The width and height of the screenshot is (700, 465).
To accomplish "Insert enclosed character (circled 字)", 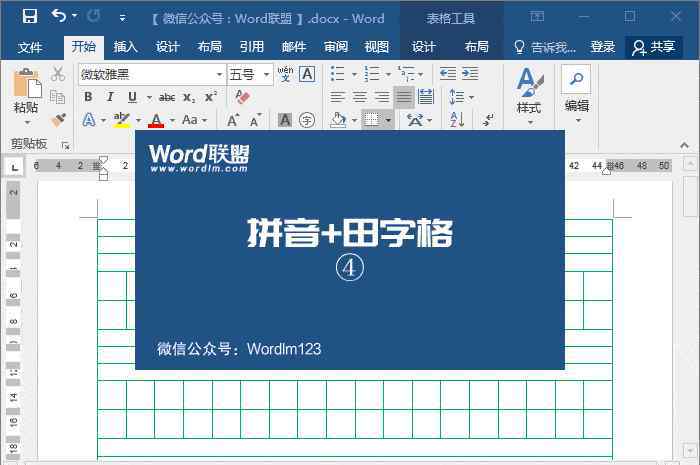I will [x=307, y=120].
